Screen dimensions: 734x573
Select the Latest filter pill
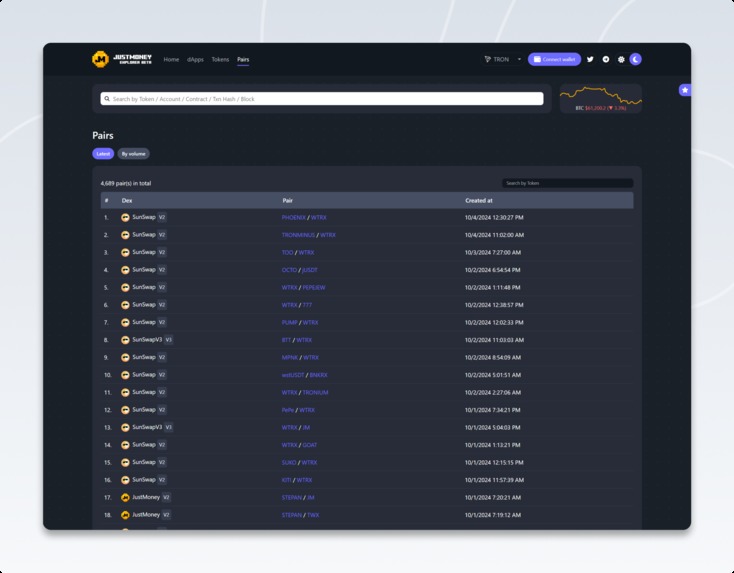[103, 154]
